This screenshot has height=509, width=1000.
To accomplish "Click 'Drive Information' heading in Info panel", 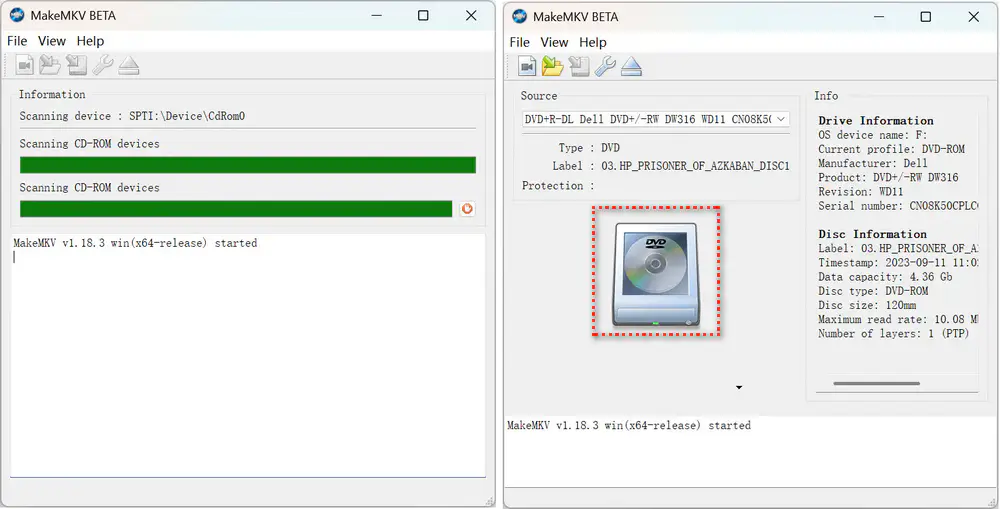I will 876,121.
